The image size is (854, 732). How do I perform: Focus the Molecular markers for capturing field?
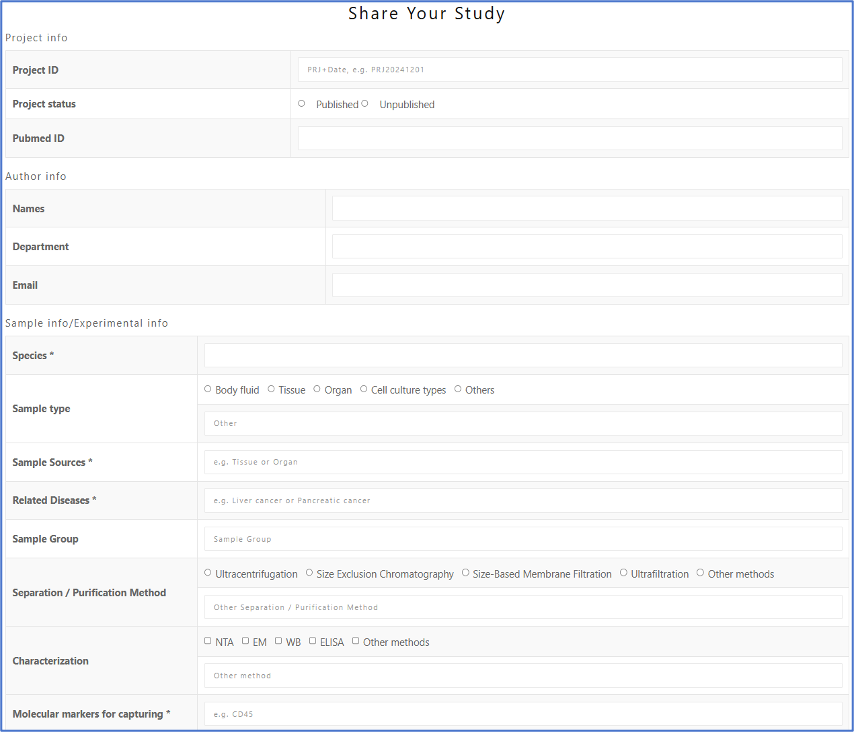coord(523,714)
